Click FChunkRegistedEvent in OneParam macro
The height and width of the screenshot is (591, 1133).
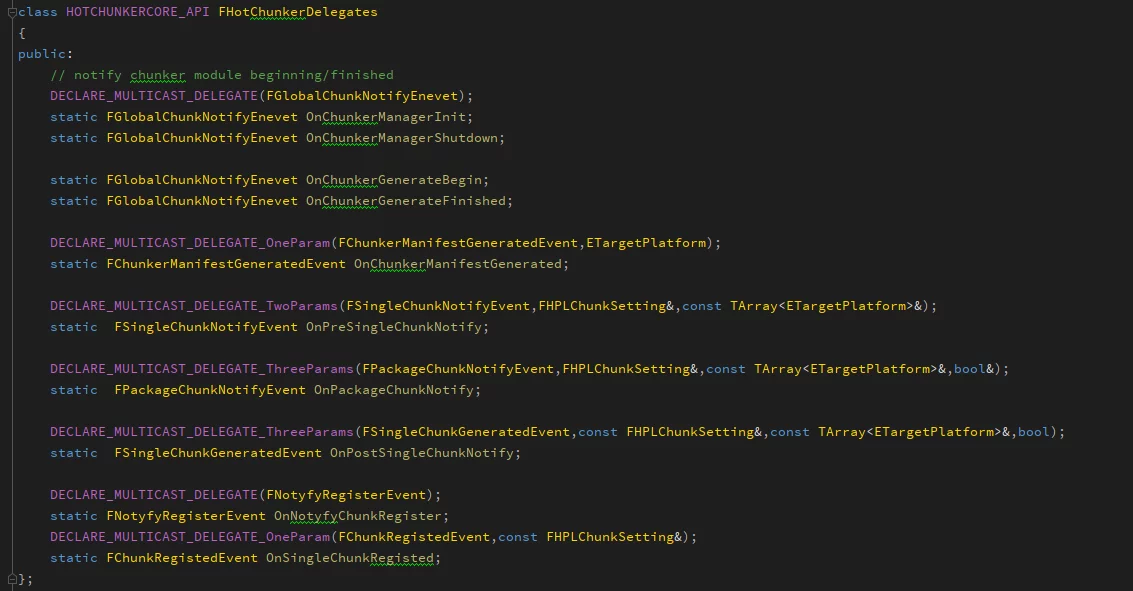coord(414,537)
